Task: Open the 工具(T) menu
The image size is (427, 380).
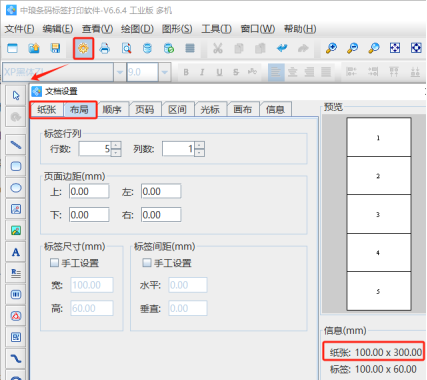Action: (x=216, y=29)
